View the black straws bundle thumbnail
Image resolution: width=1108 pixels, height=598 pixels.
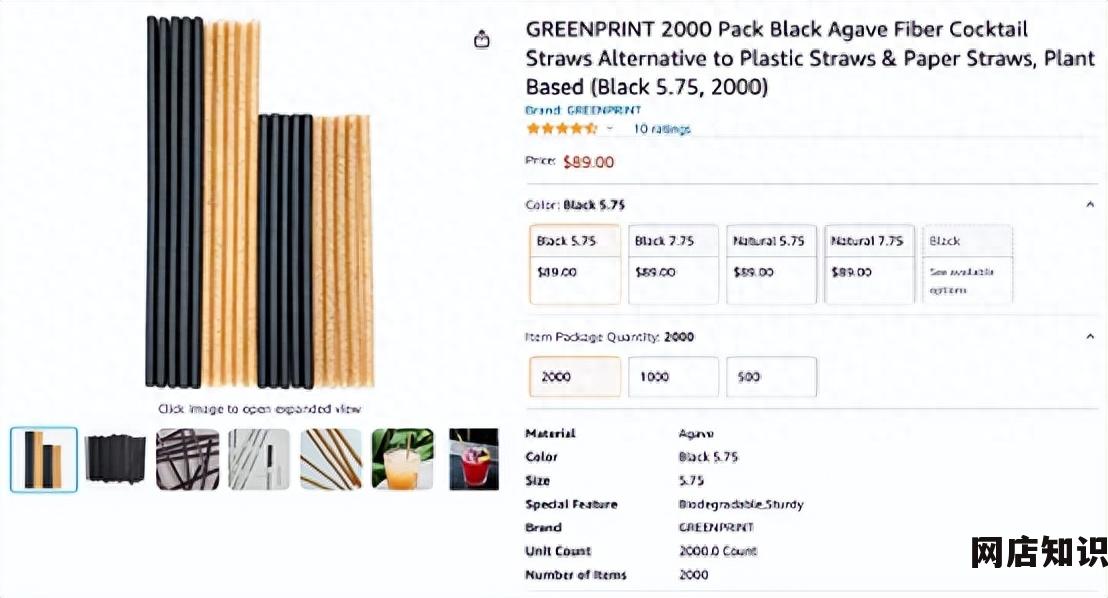[x=115, y=459]
